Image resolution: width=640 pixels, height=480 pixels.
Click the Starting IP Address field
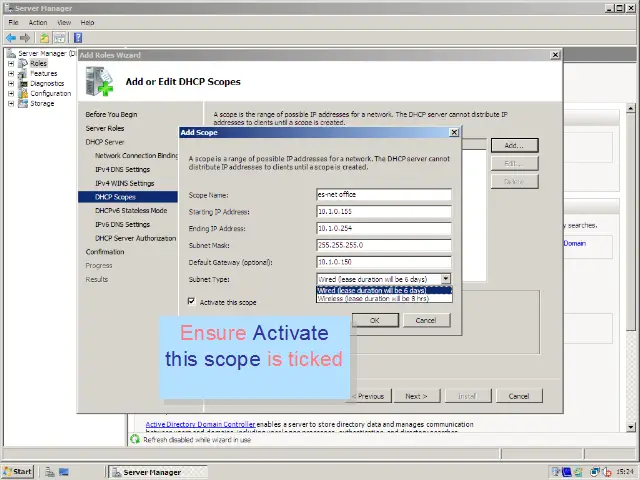click(x=384, y=211)
